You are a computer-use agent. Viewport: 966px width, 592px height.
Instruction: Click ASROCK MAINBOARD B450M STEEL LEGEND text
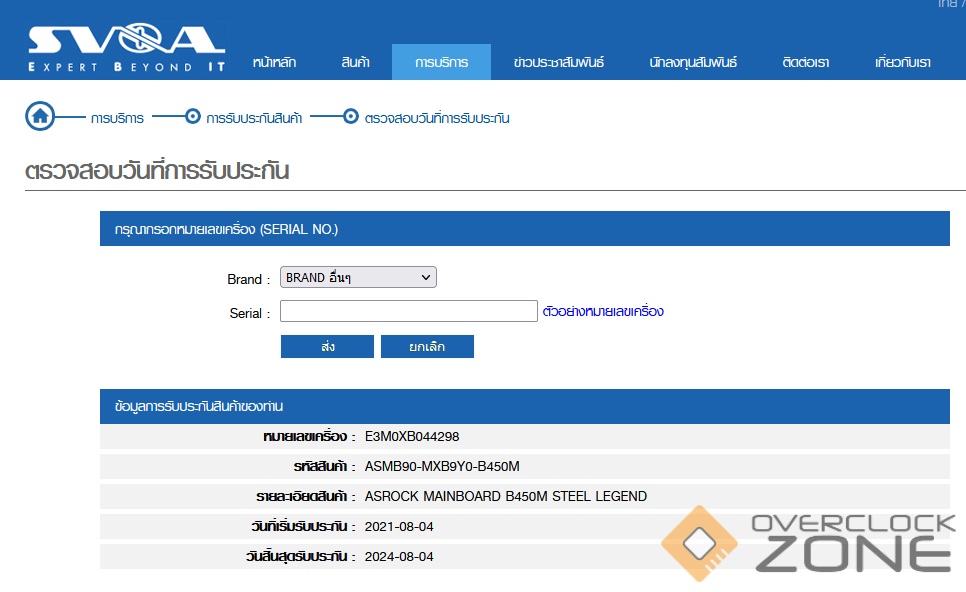[506, 497]
